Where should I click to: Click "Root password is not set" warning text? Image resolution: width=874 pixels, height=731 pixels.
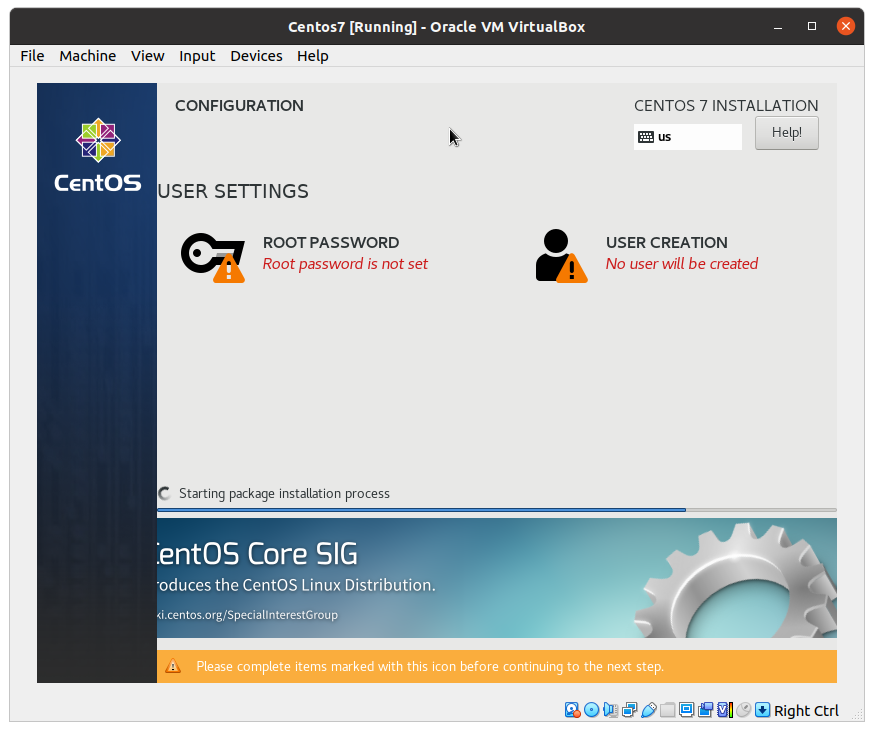click(x=345, y=264)
